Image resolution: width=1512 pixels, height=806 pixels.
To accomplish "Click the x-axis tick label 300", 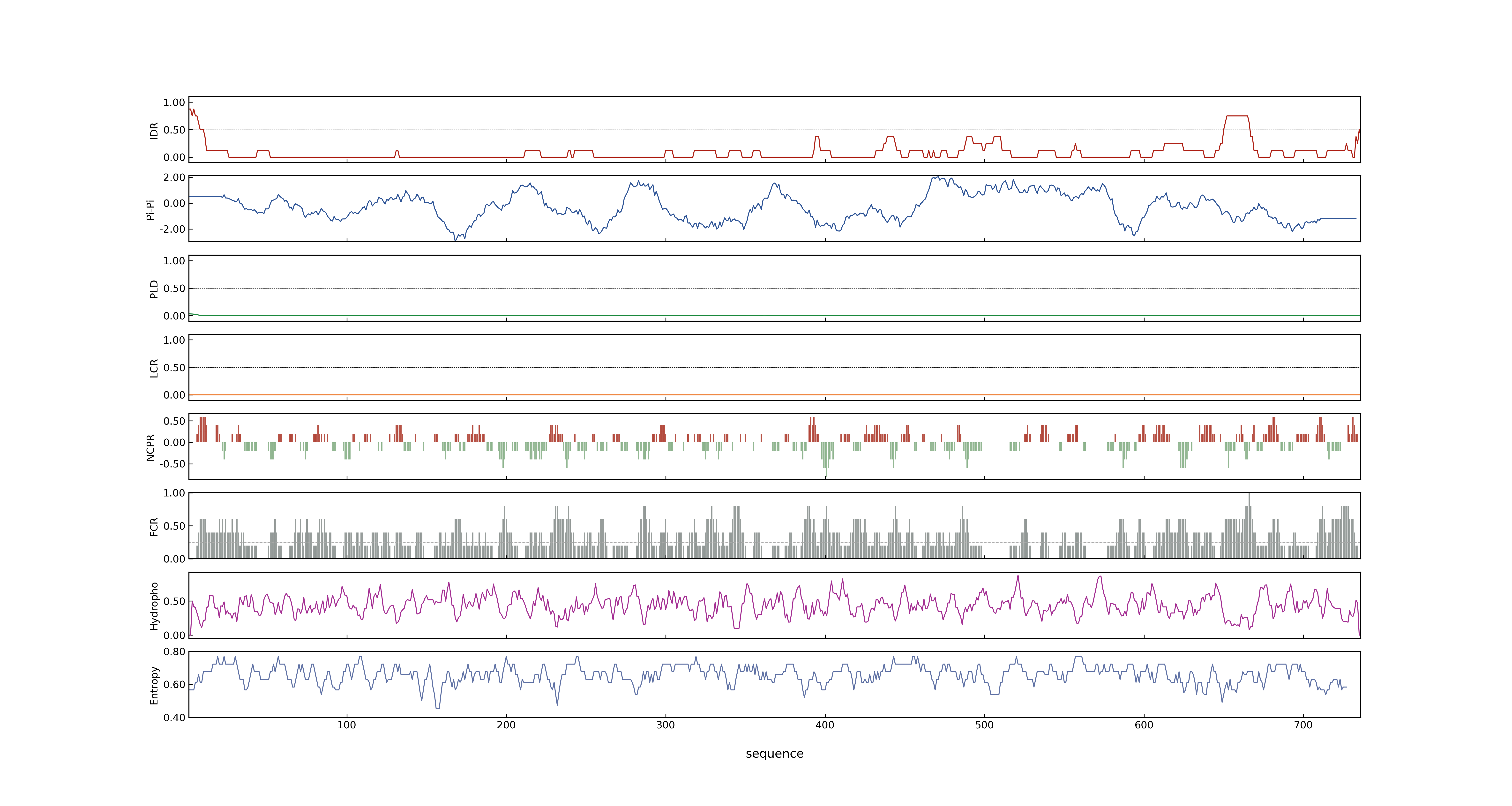I will [x=666, y=725].
